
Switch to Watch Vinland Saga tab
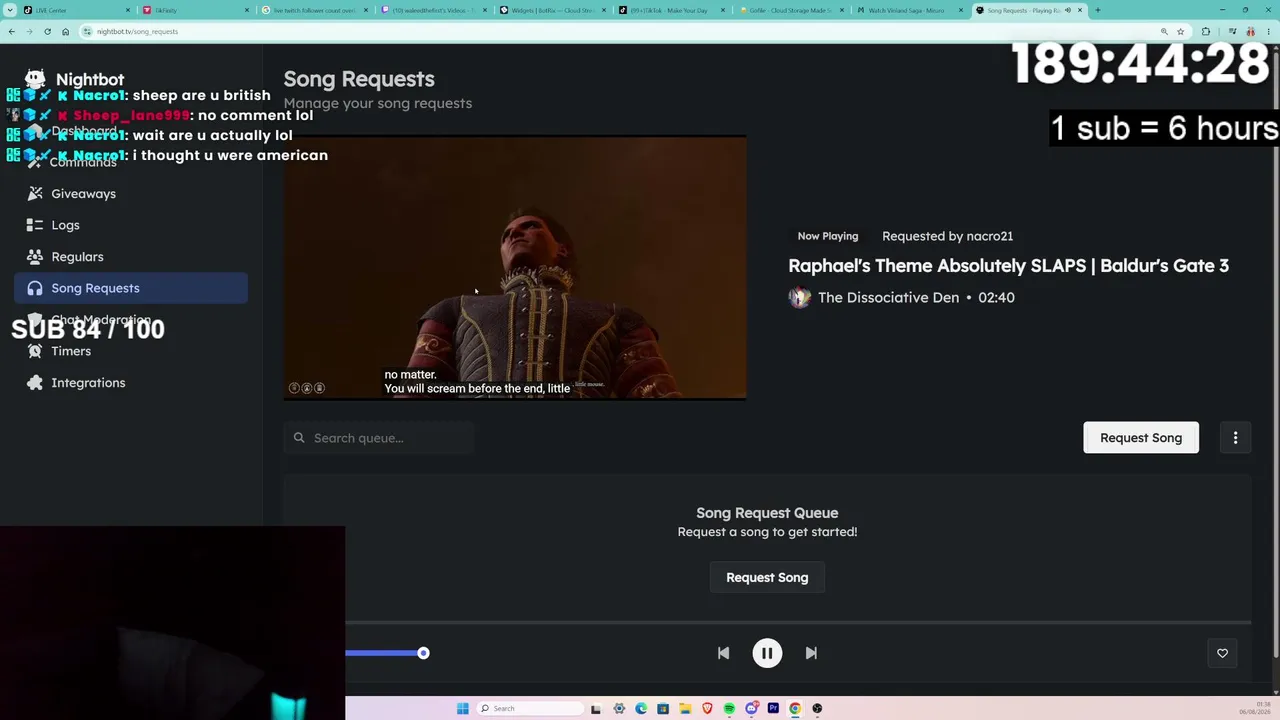point(909,10)
